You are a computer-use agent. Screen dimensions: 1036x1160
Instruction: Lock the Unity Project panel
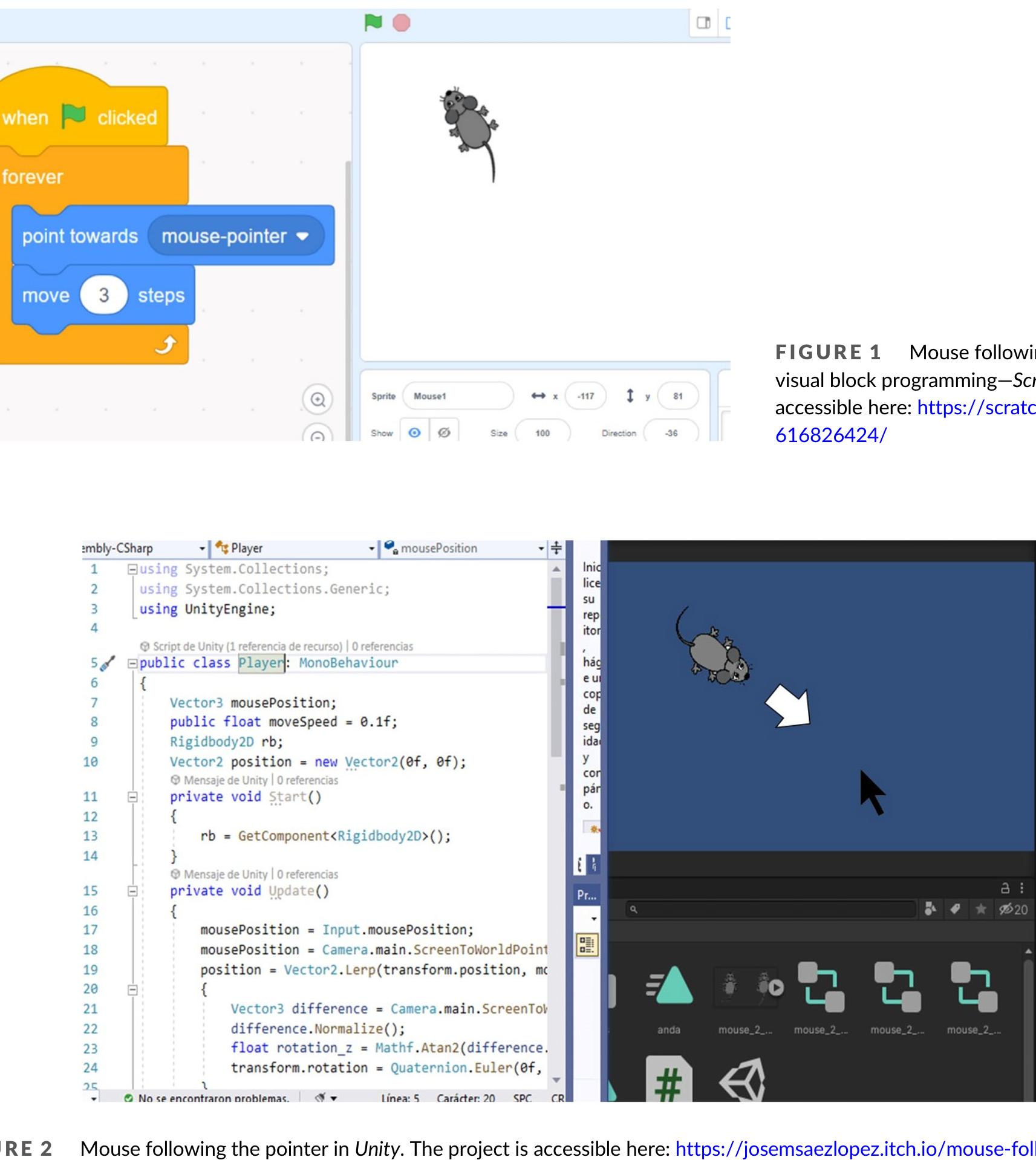1005,888
